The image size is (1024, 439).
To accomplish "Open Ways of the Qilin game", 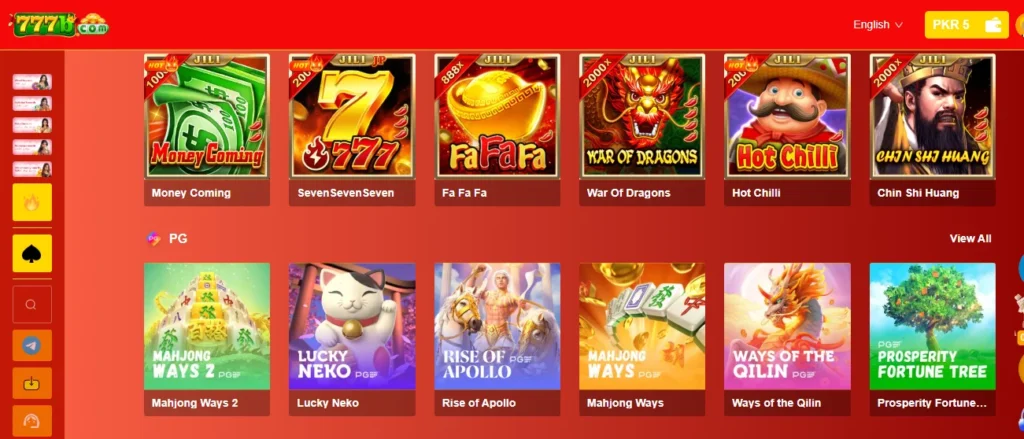I will pos(787,339).
